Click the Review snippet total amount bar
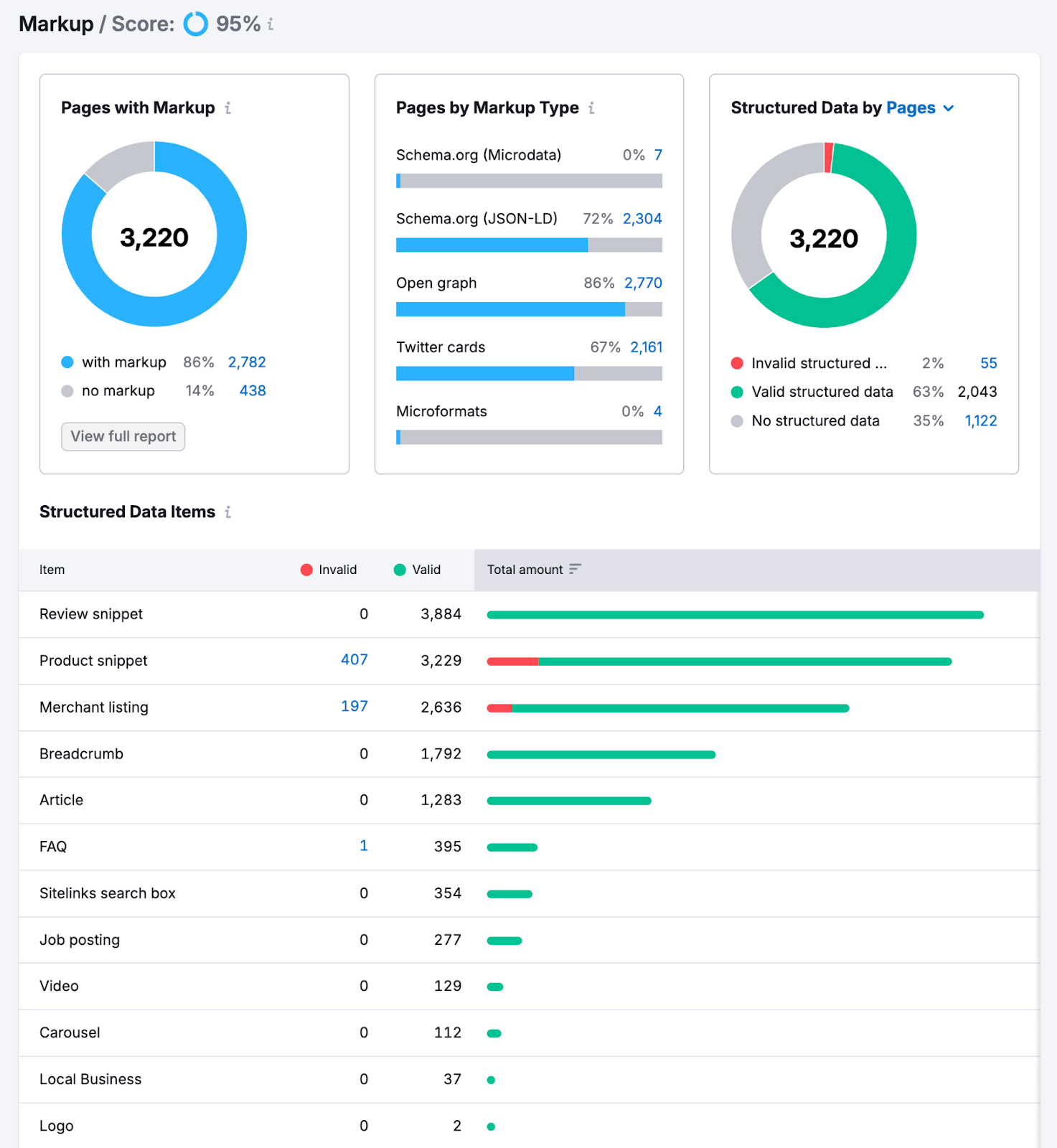Screen dimensions: 1057x1148 click(735, 615)
